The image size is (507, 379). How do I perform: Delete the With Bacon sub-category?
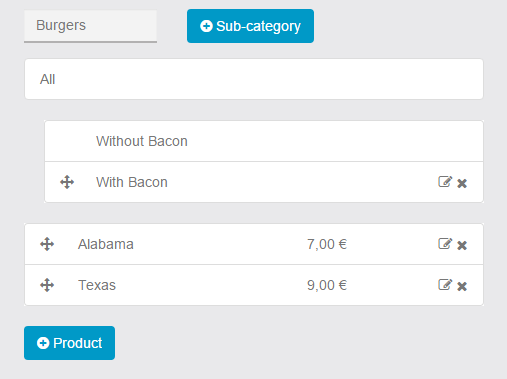pos(462,183)
